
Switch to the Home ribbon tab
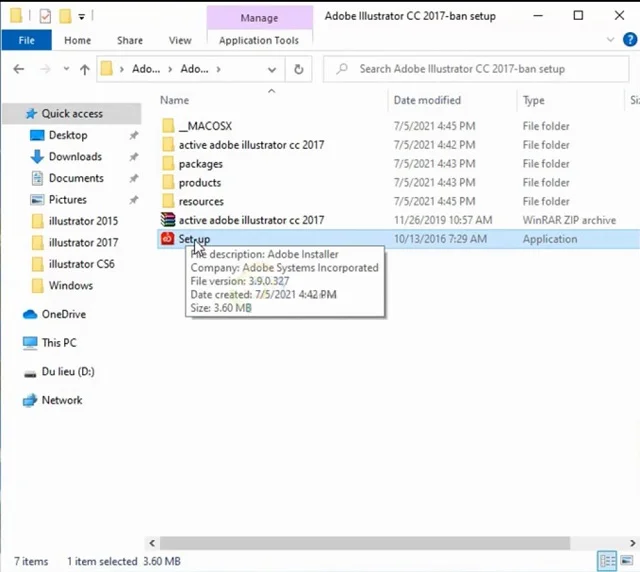point(78,40)
